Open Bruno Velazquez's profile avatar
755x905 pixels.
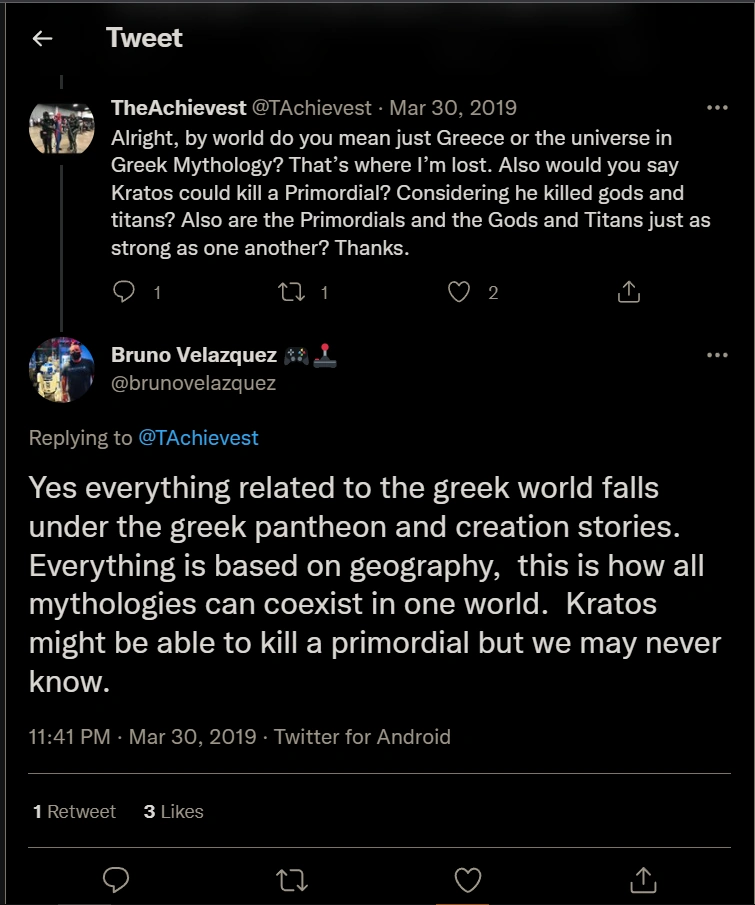61,370
